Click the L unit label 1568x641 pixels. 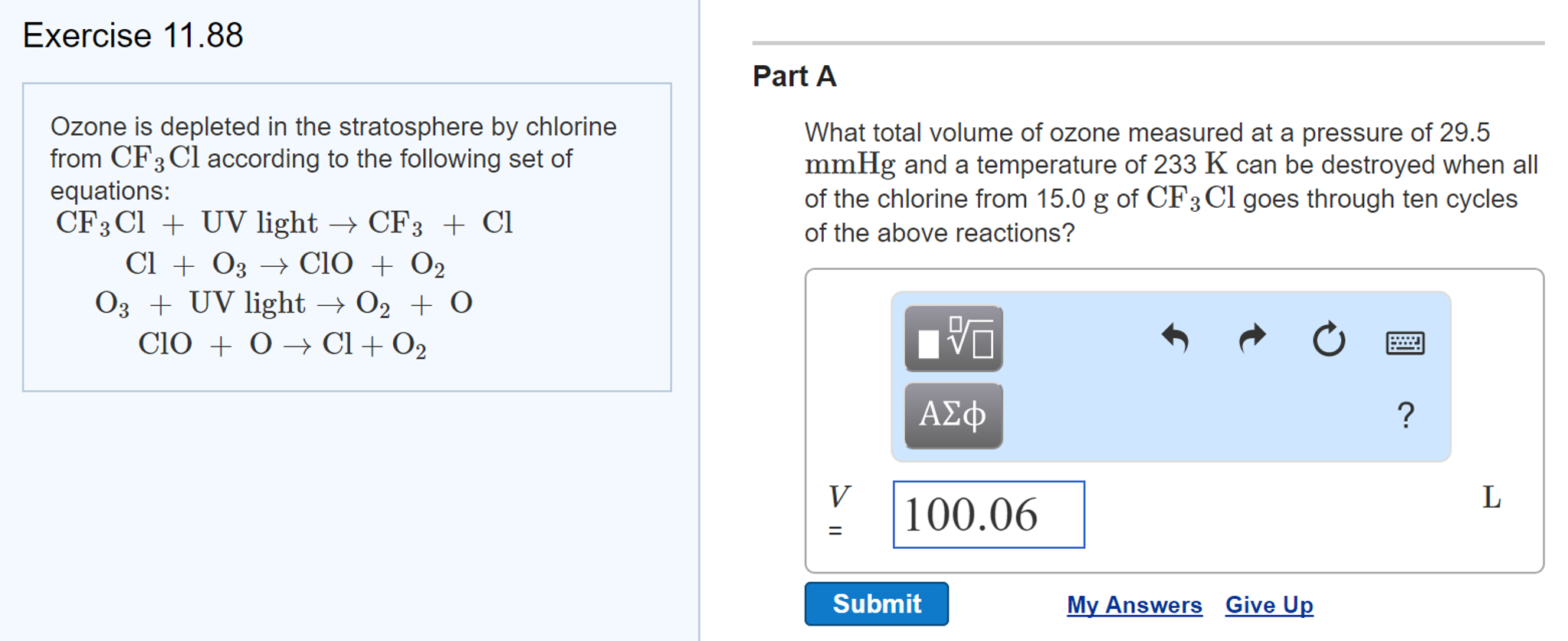(1491, 498)
